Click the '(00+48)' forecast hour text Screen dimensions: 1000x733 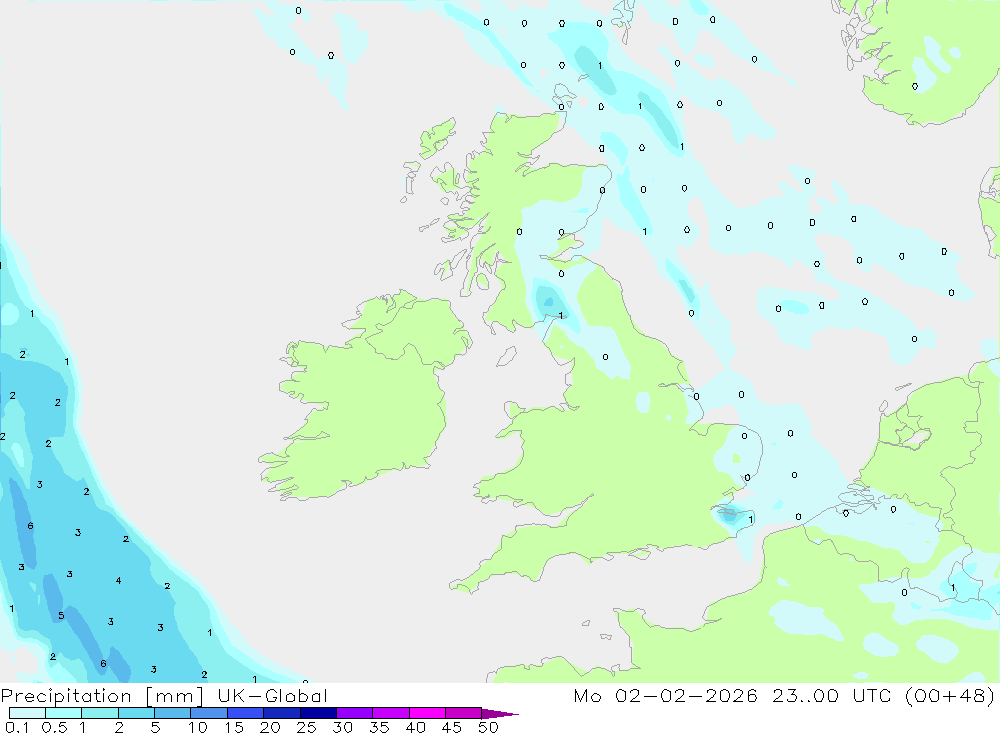(950, 696)
